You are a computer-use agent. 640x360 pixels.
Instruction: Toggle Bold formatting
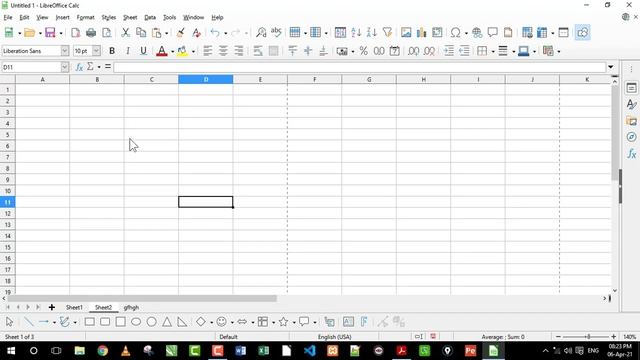point(112,51)
